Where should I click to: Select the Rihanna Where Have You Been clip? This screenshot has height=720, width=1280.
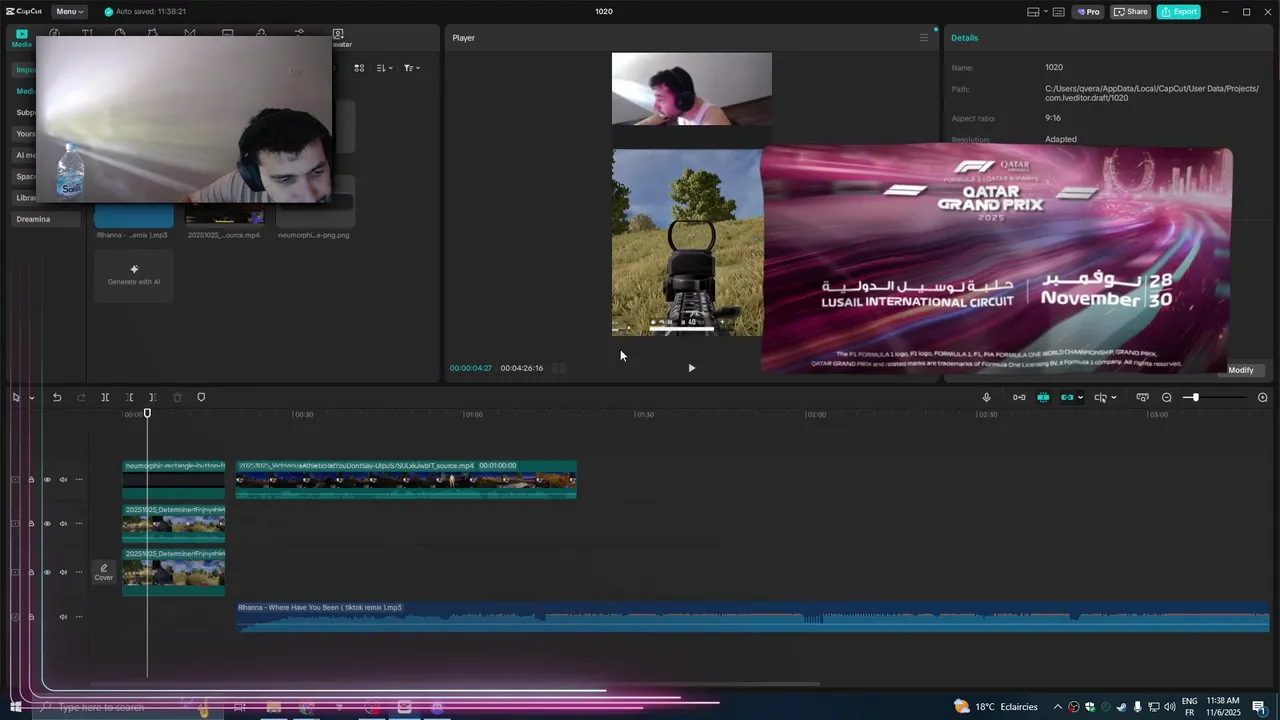[x=753, y=617]
